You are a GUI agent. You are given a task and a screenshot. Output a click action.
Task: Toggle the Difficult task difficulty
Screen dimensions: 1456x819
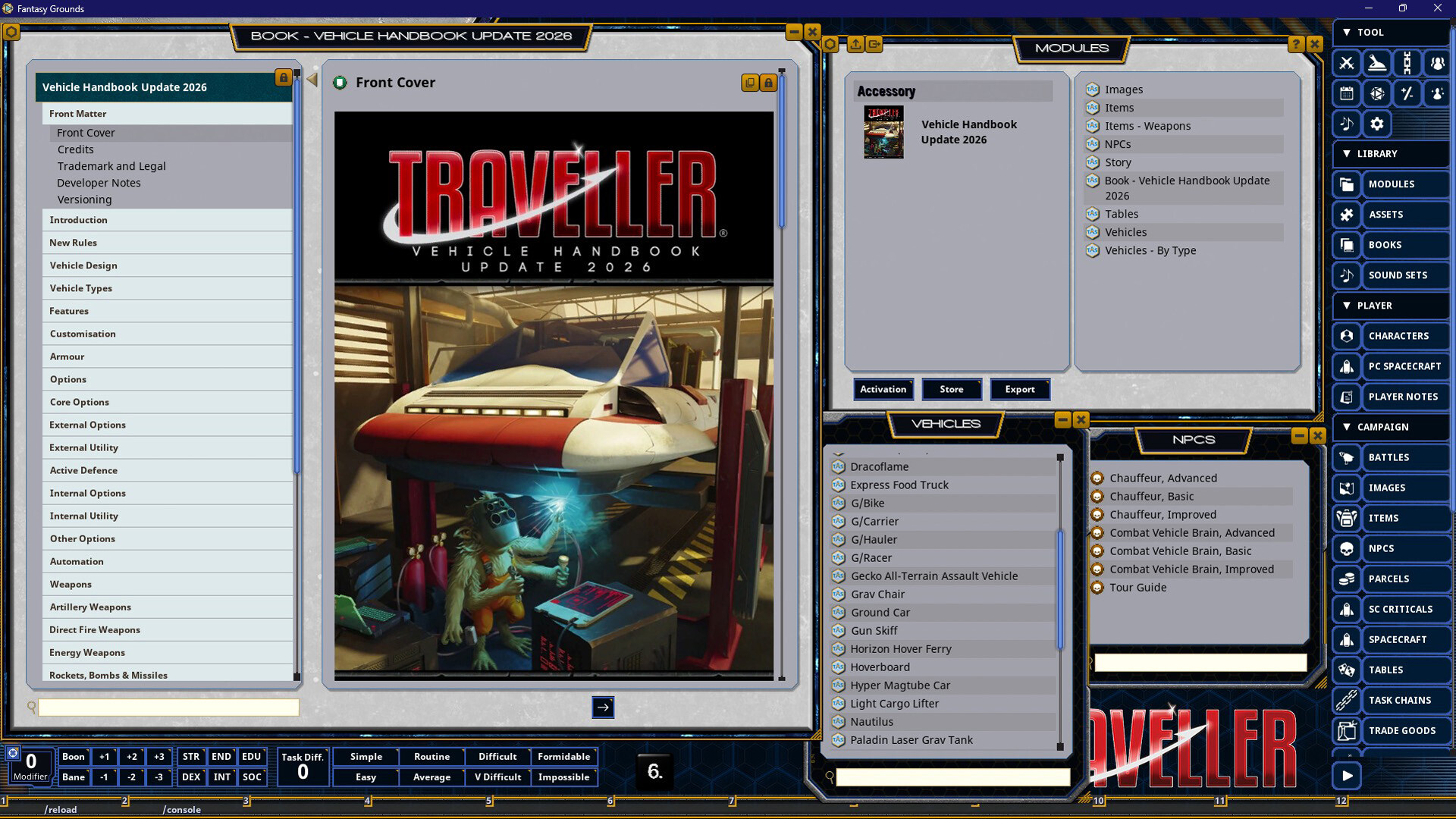pyautogui.click(x=497, y=757)
